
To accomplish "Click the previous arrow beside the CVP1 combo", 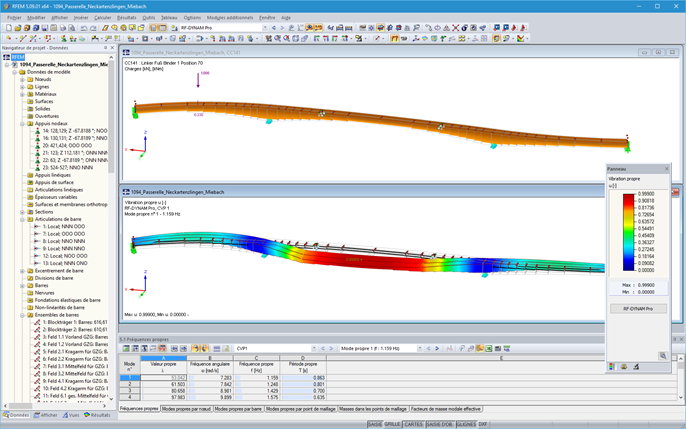I will click(x=323, y=349).
